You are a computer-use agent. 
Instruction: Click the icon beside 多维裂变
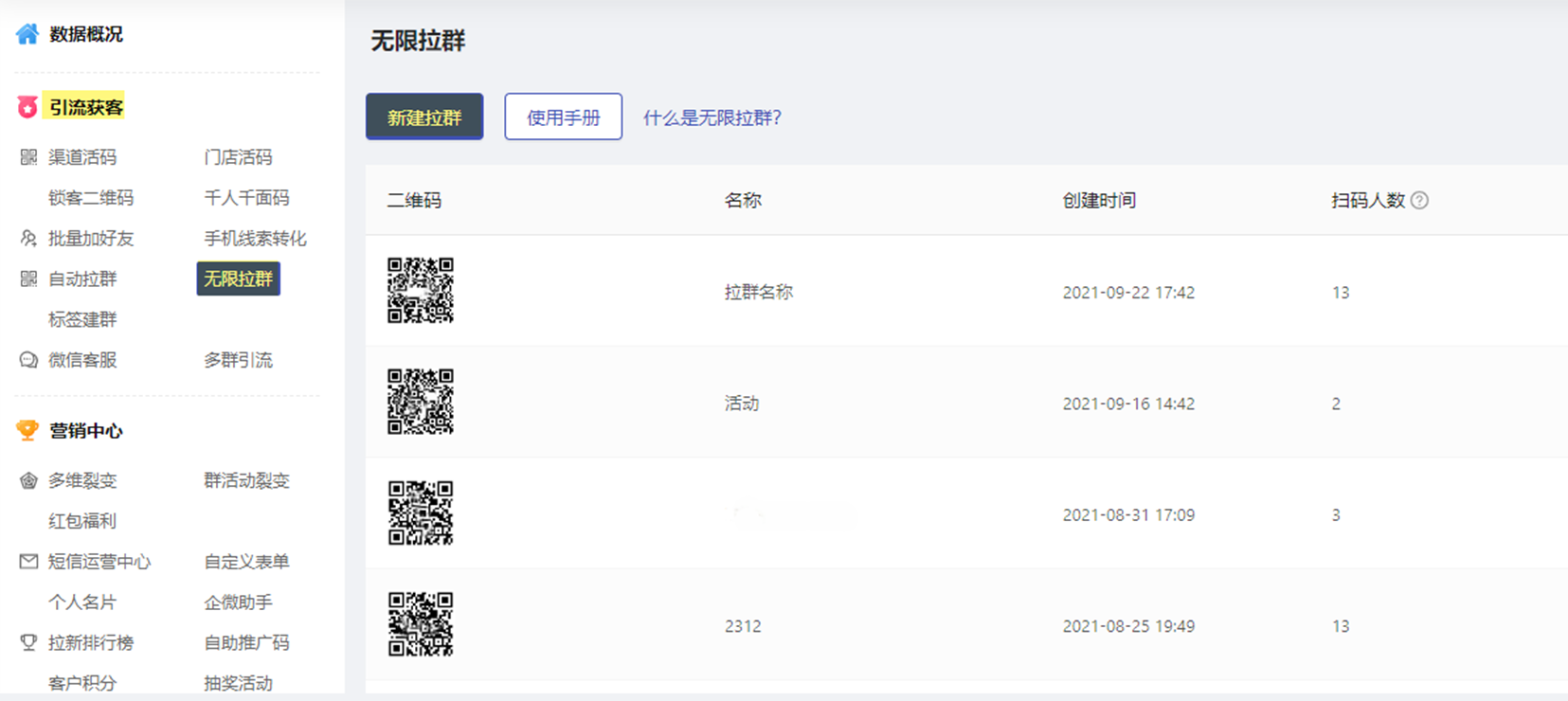(x=28, y=481)
